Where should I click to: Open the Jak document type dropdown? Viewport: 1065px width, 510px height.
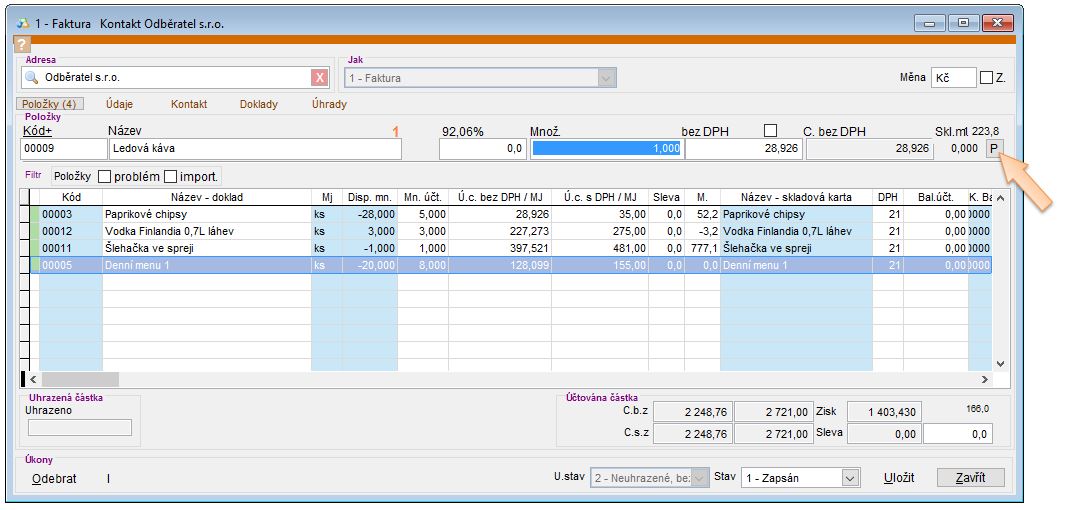click(x=605, y=78)
